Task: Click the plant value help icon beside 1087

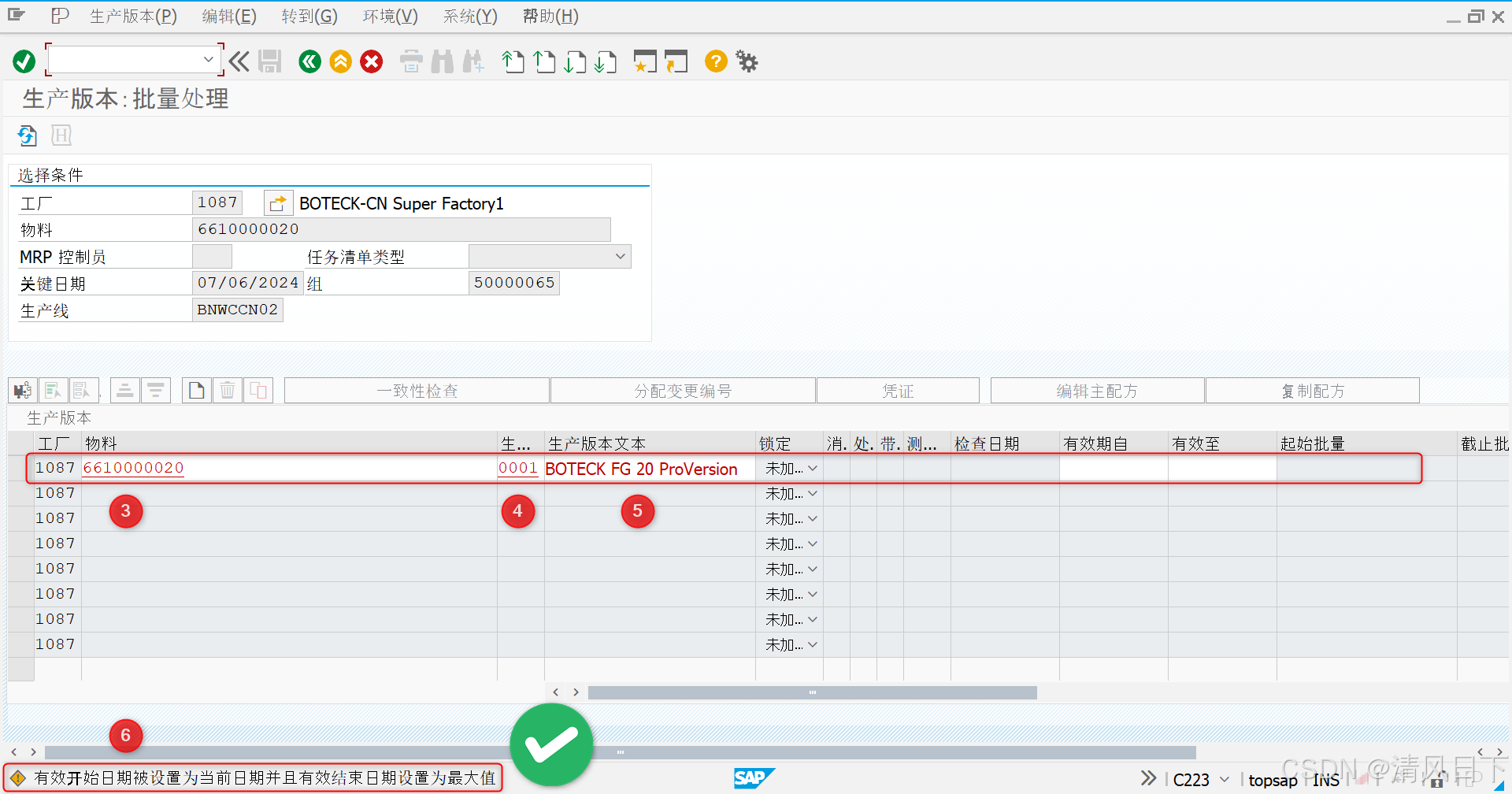Action: [278, 203]
